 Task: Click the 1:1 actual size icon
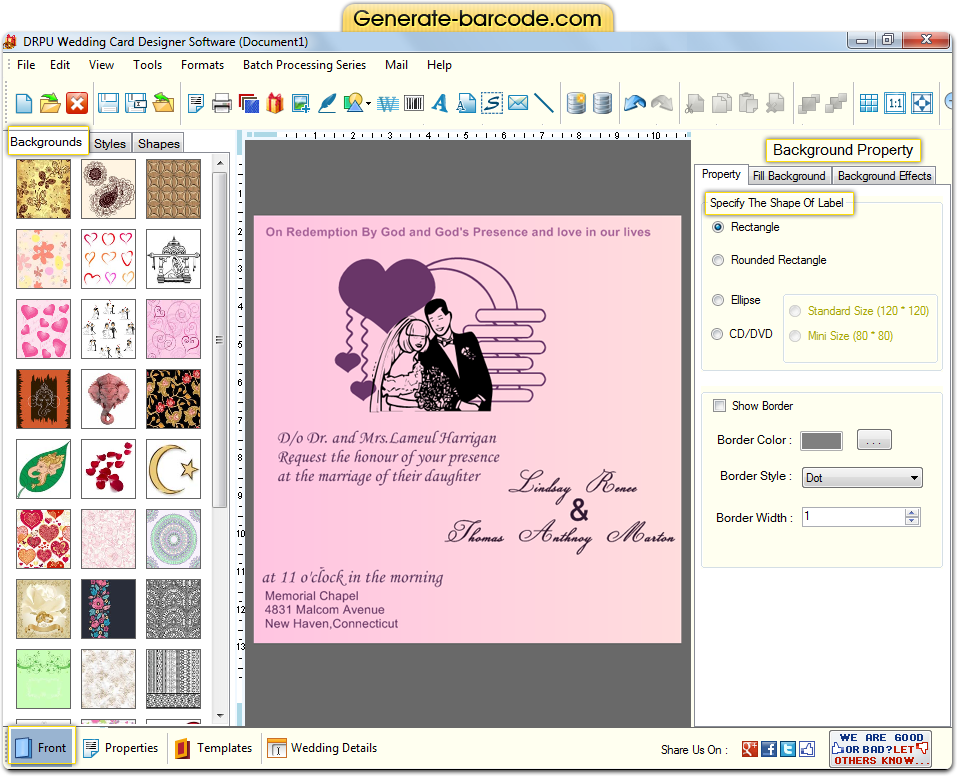895,103
